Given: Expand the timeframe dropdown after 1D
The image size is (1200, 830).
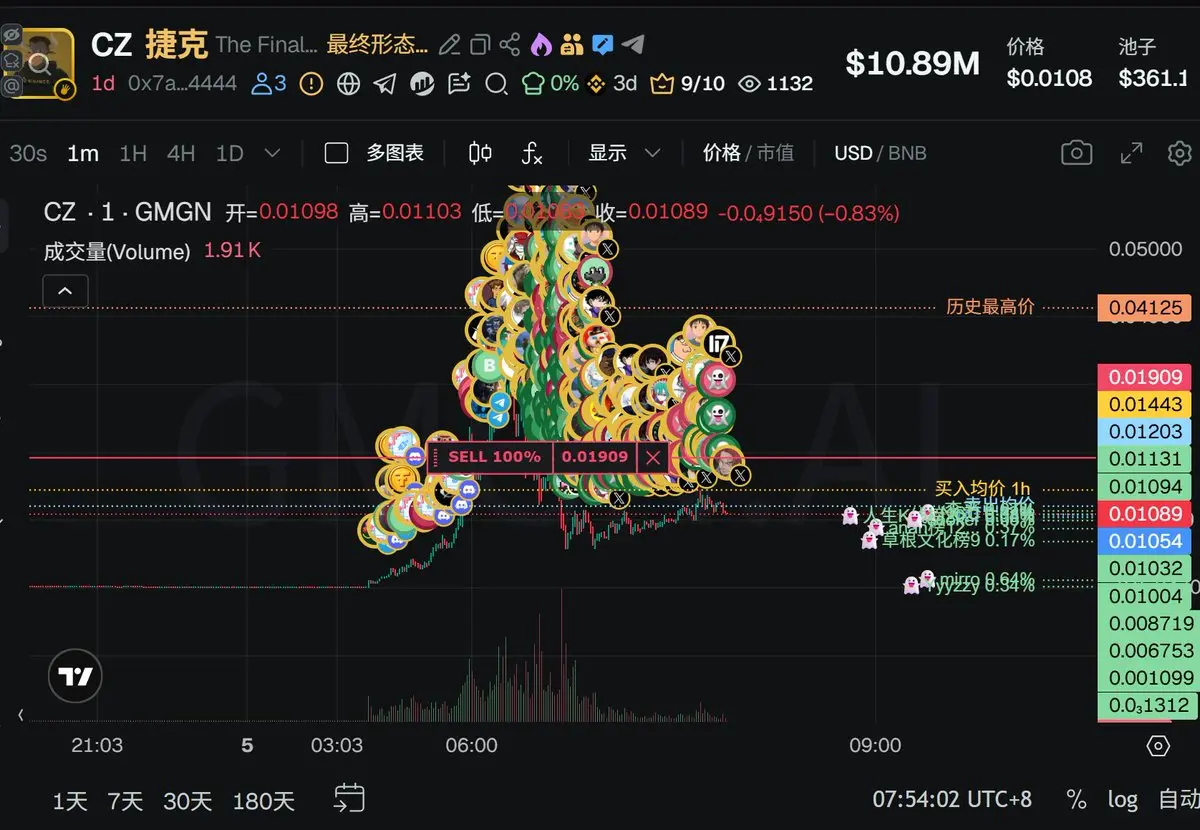Looking at the screenshot, I should pyautogui.click(x=272, y=153).
